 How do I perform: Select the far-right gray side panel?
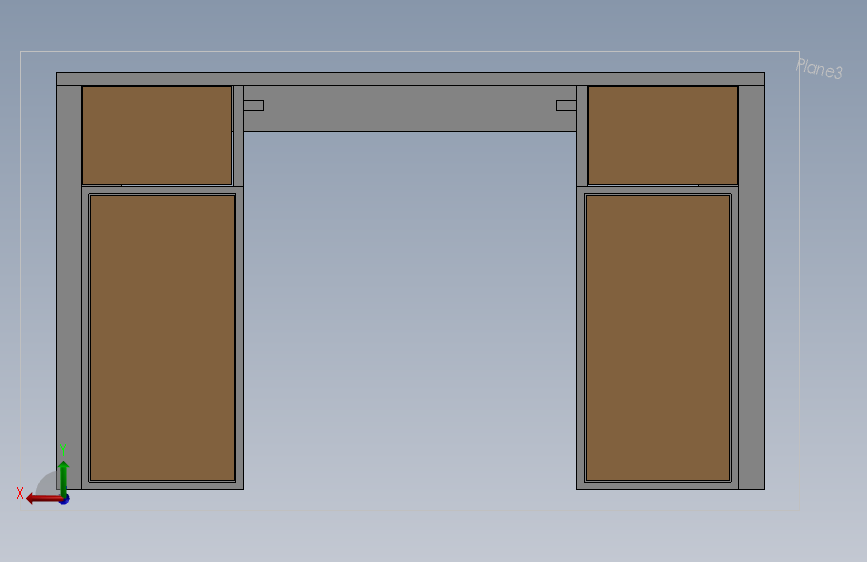pyautogui.click(x=751, y=287)
